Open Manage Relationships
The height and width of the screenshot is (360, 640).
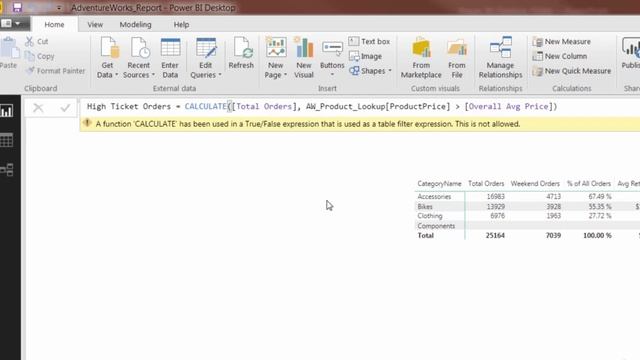pos(500,58)
